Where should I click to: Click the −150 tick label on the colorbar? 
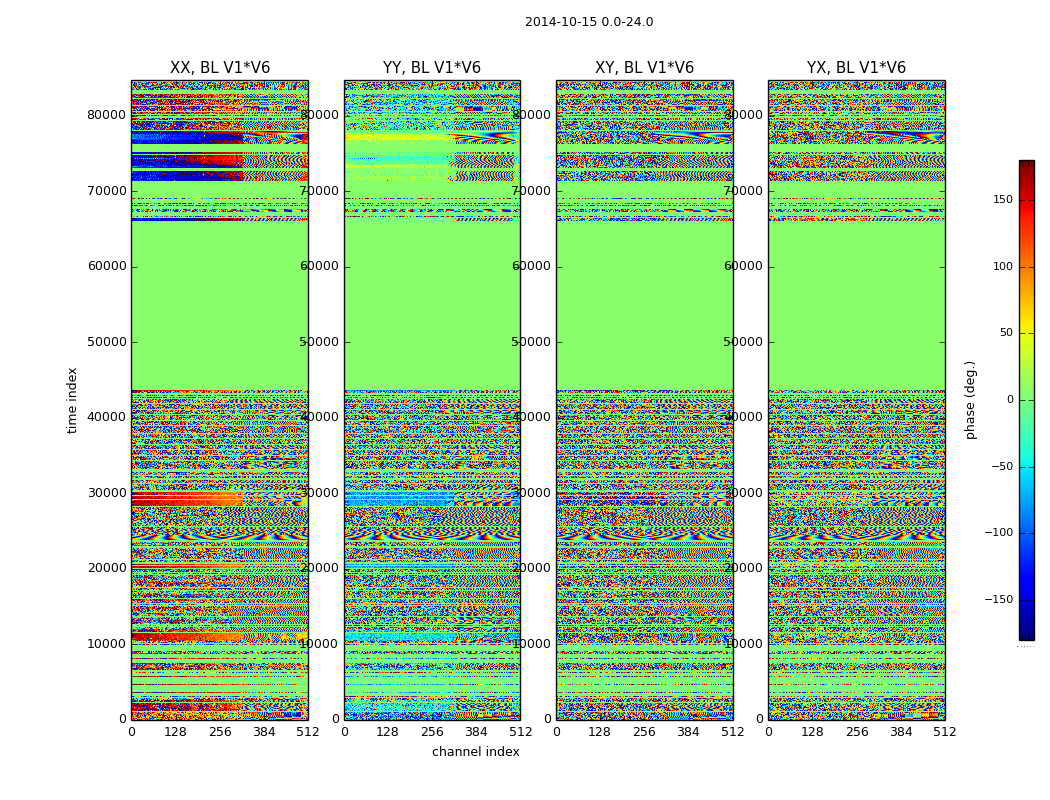pos(999,600)
